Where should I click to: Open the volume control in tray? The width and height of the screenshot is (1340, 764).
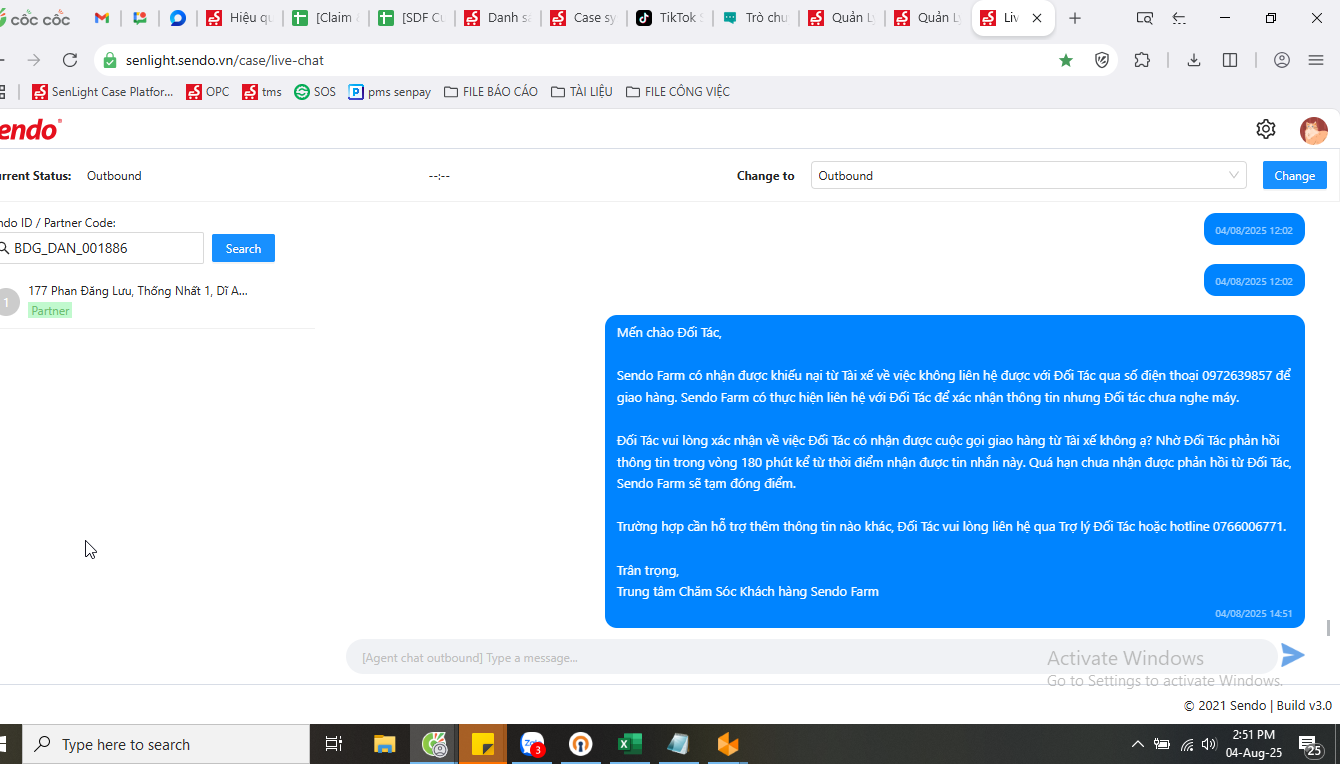1210,744
